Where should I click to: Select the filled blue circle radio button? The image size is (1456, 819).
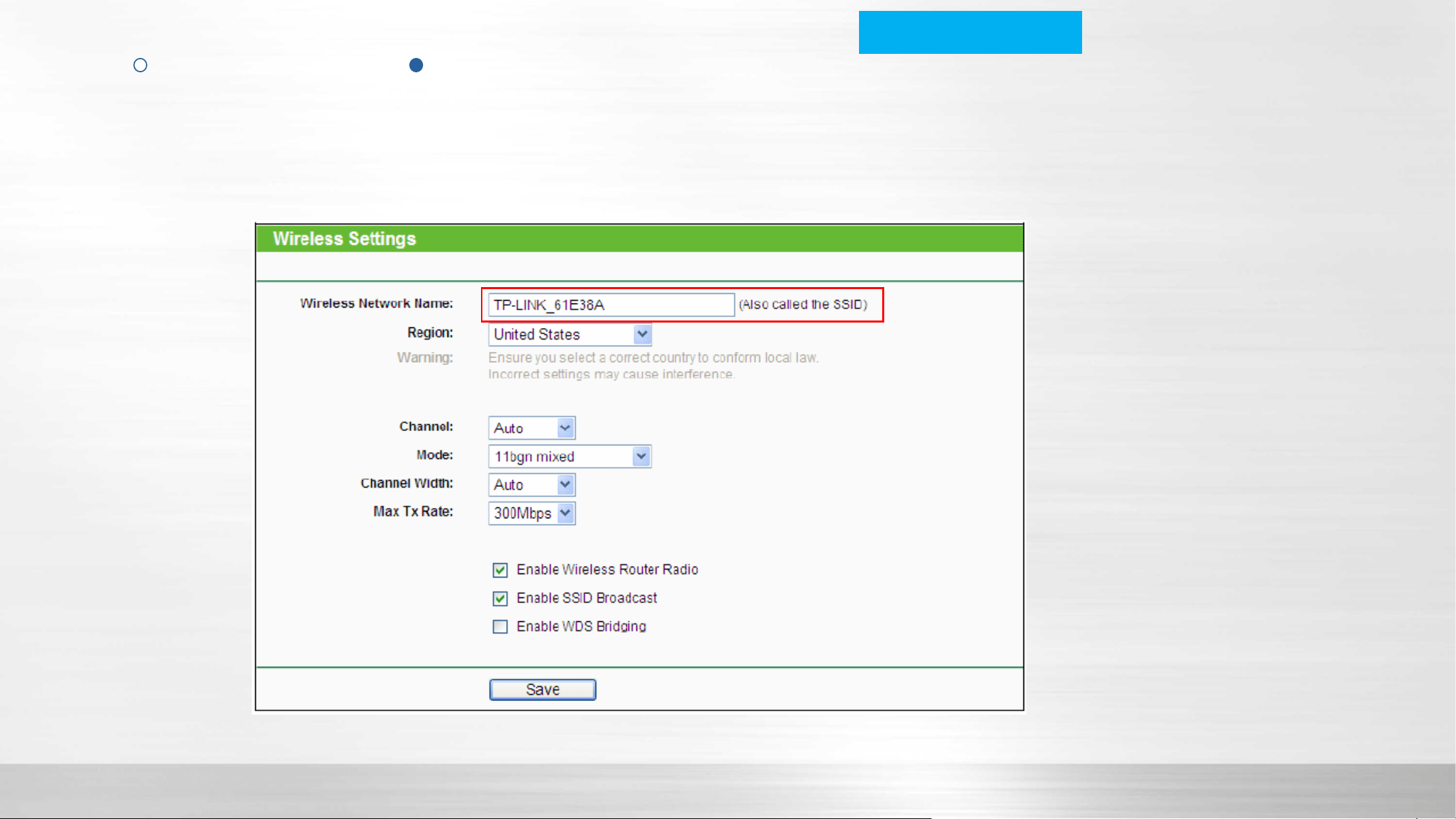[x=416, y=65]
